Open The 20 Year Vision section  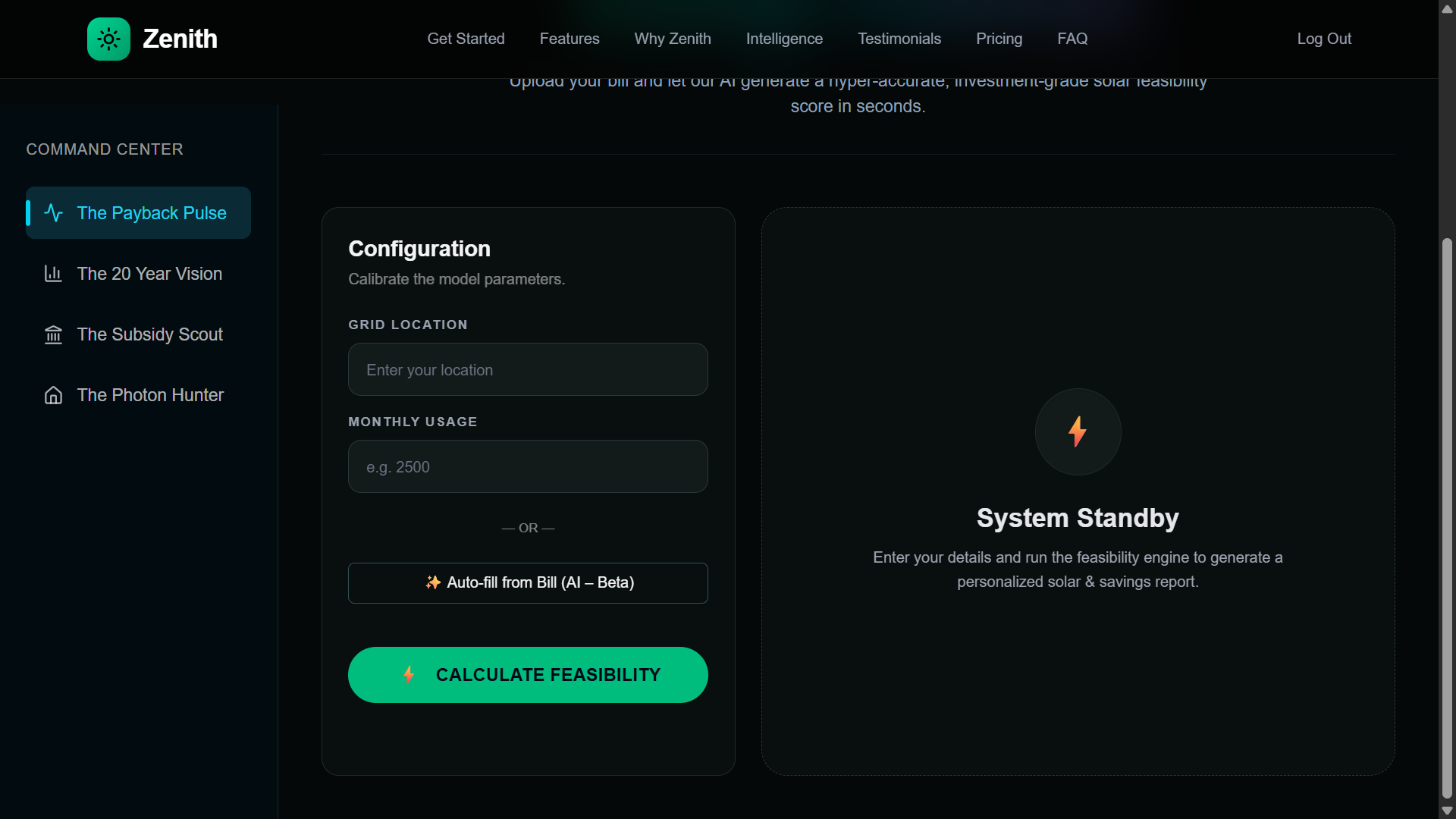(x=149, y=274)
